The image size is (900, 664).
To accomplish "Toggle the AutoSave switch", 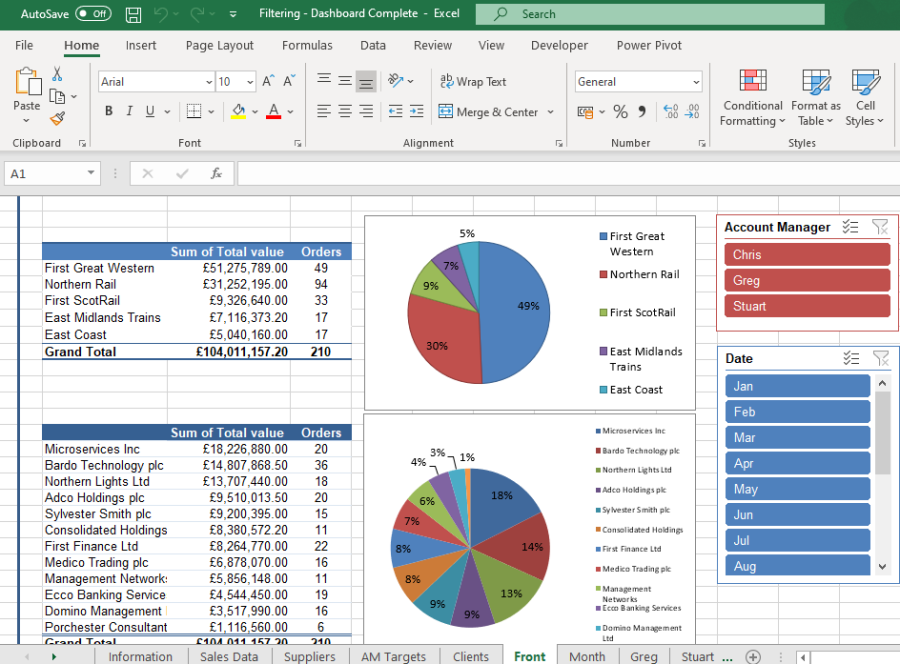I will pos(93,14).
